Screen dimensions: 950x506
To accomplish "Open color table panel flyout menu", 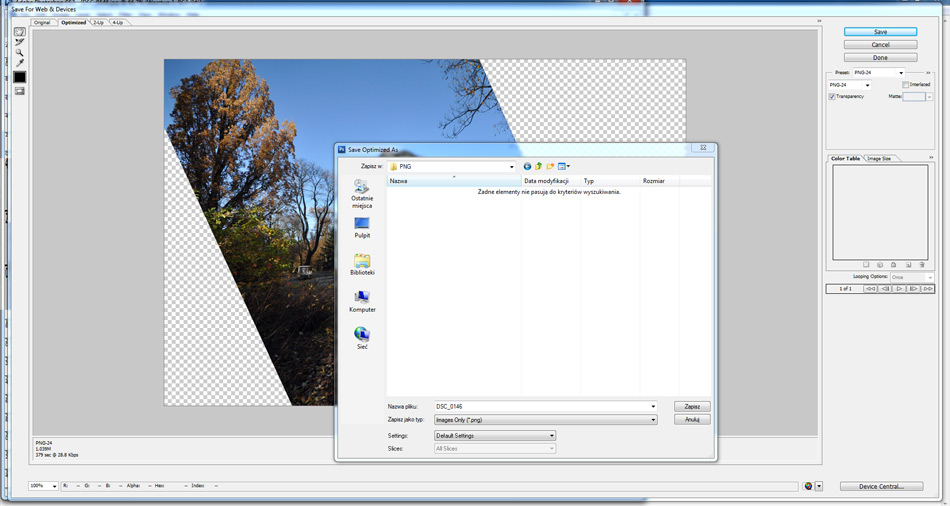I will point(931,158).
